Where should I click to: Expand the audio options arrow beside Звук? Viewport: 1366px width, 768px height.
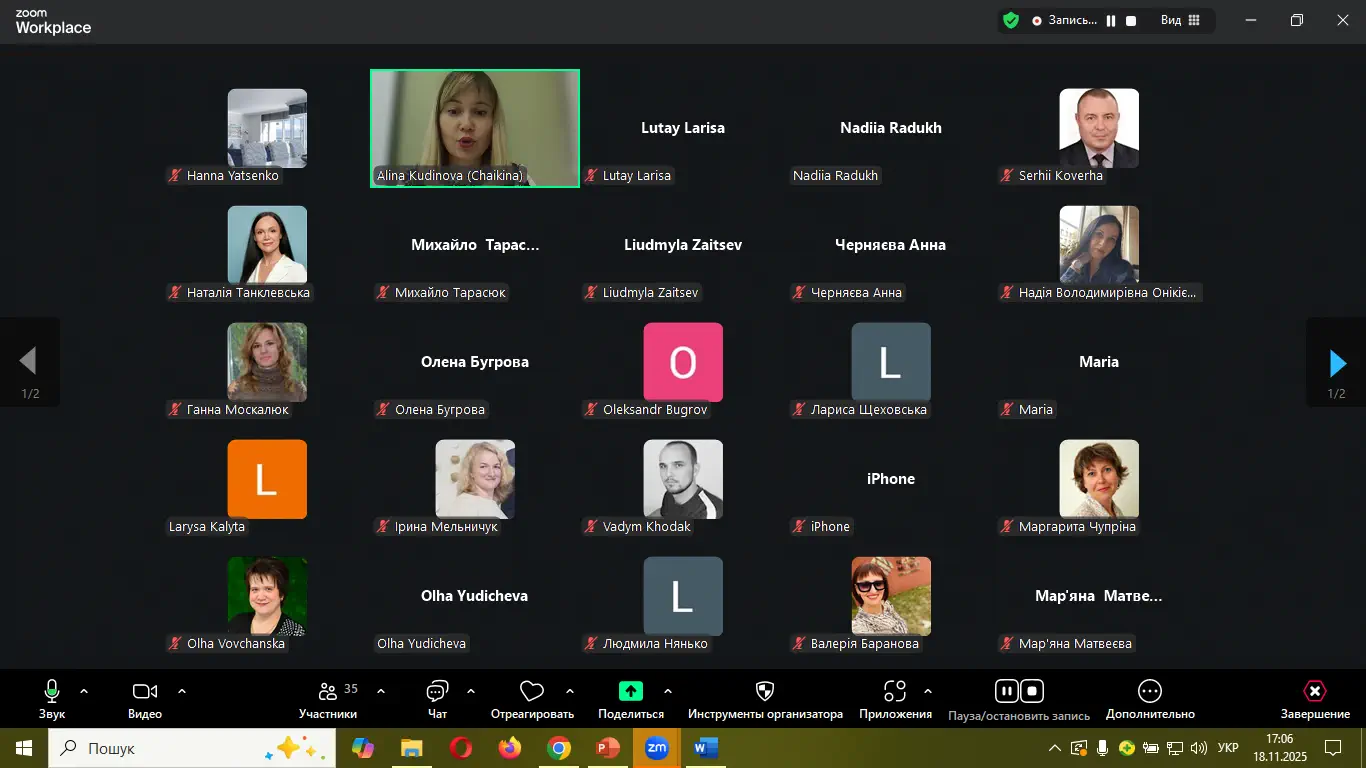pyautogui.click(x=84, y=691)
